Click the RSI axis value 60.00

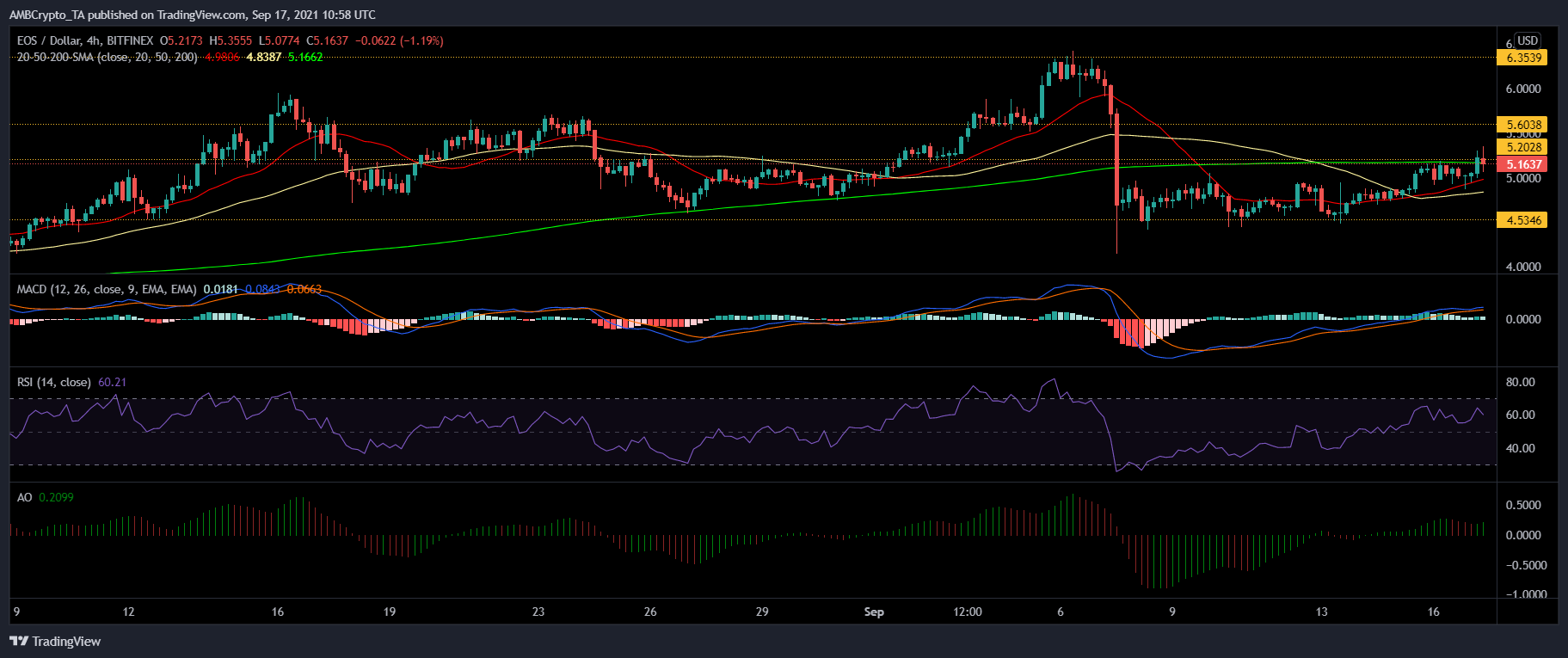tap(1521, 415)
